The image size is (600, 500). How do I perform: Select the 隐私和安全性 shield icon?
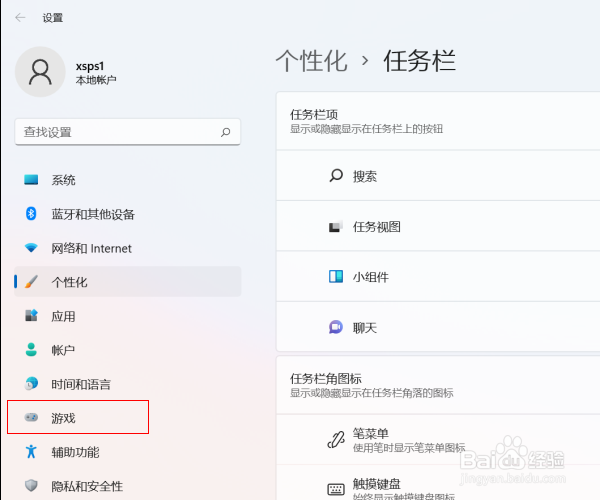pyautogui.click(x=31, y=485)
